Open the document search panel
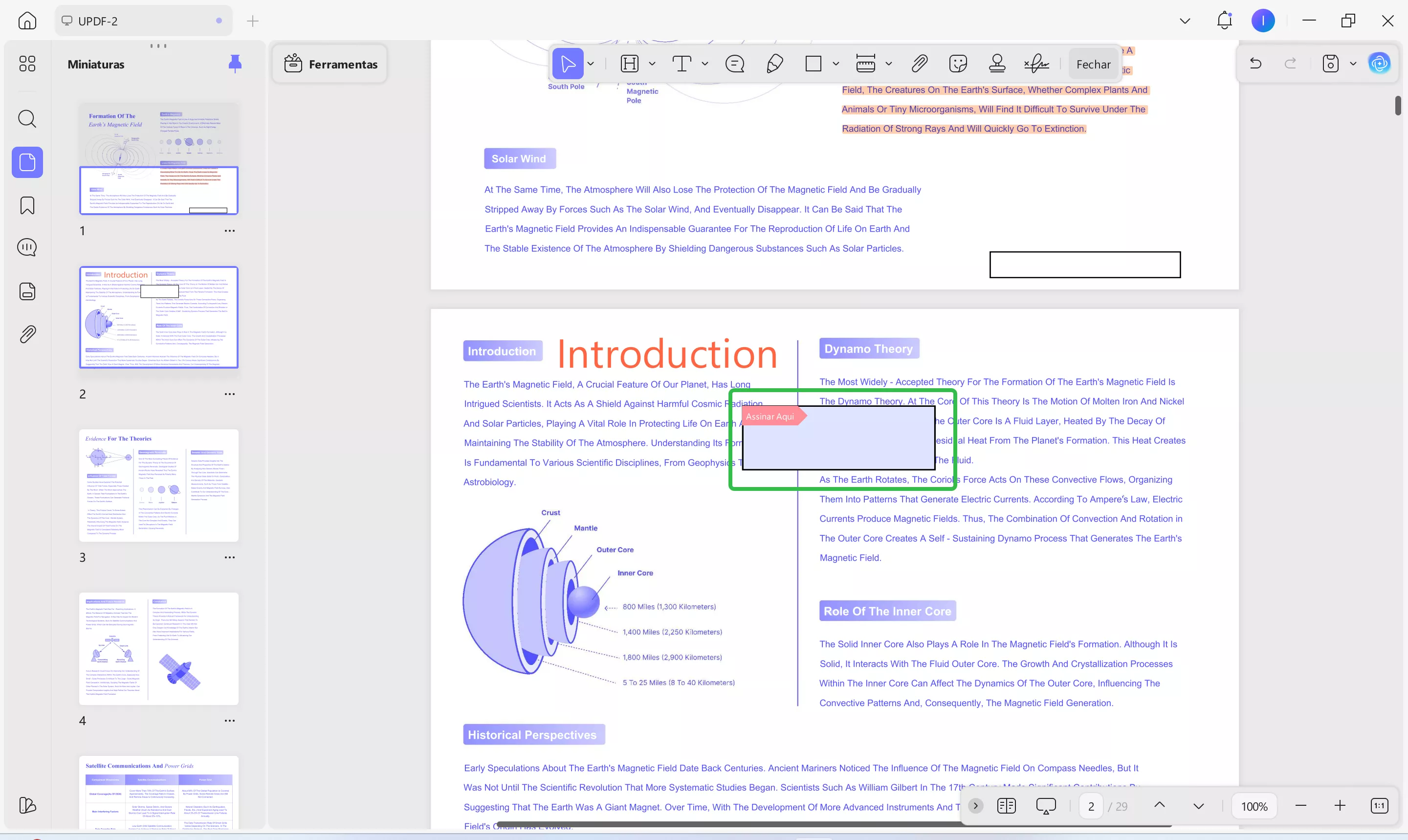1408x840 pixels. (x=26, y=119)
